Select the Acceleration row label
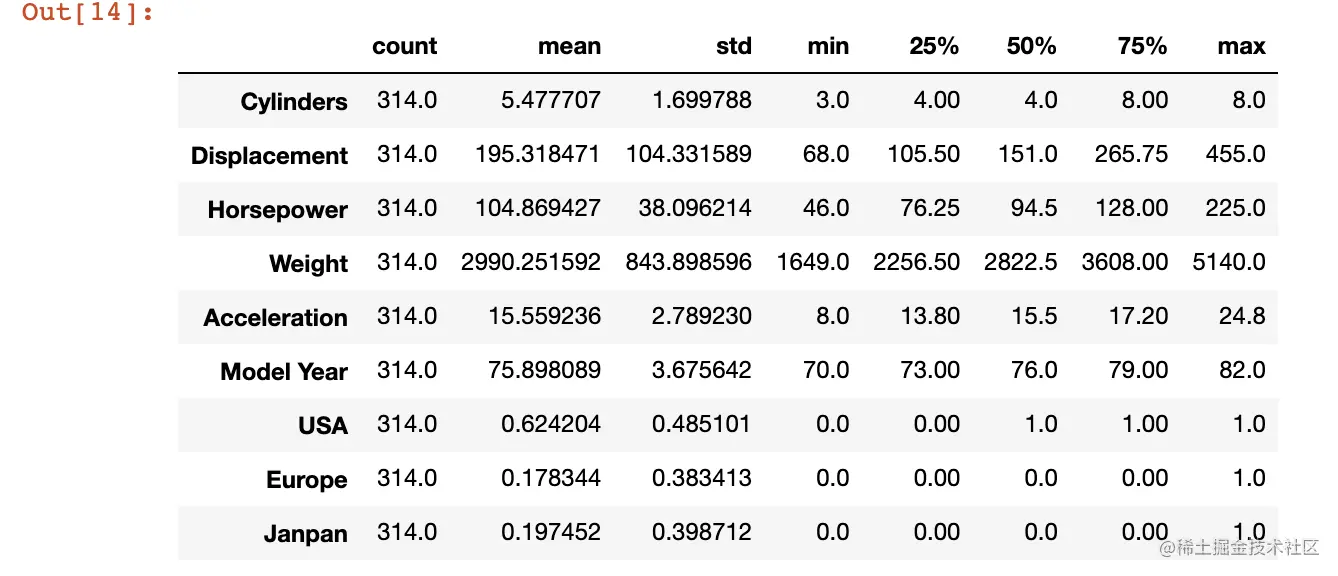Screen dimensions: 1338x576 coord(276,318)
